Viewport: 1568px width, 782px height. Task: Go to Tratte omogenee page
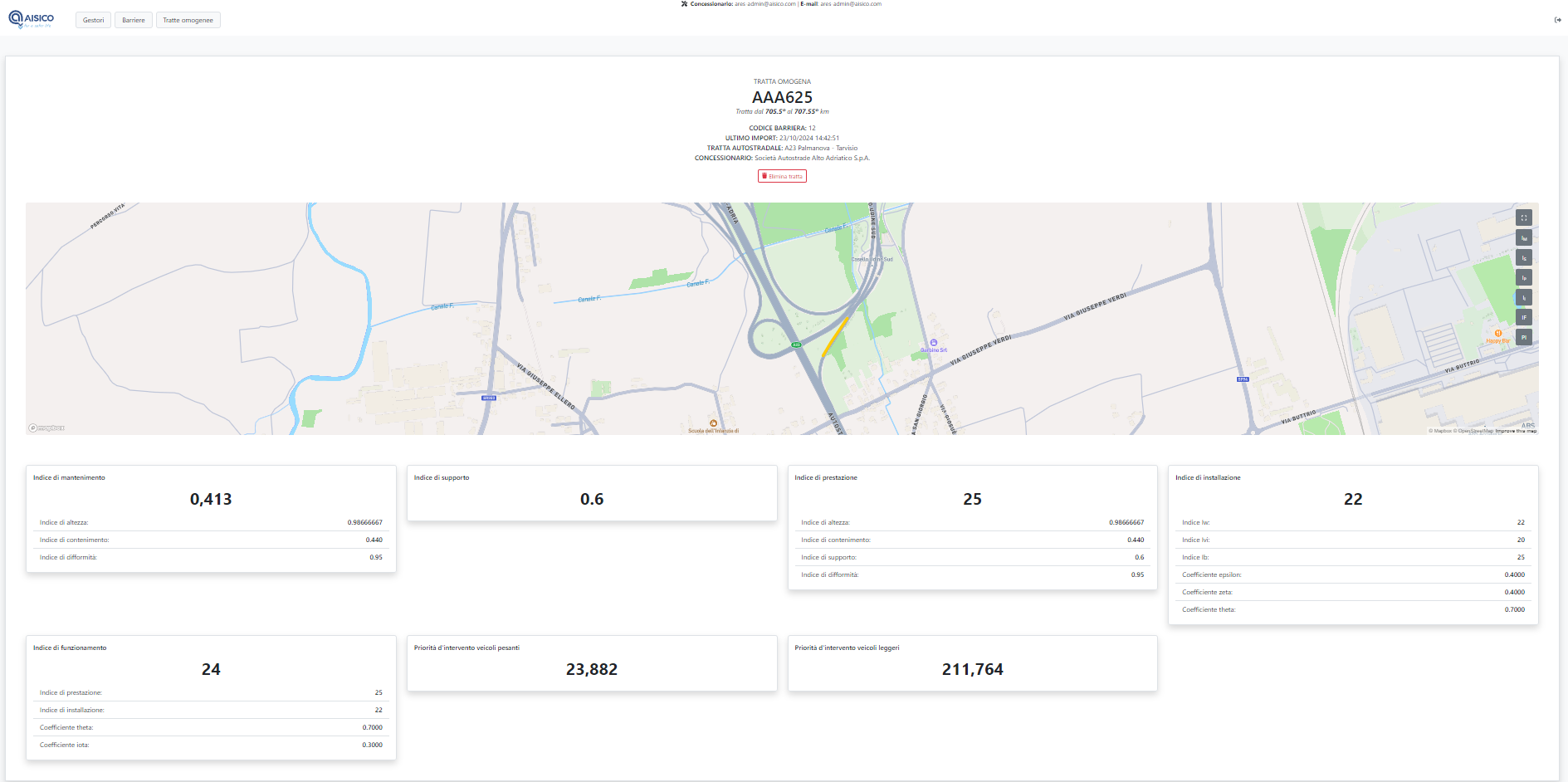tap(188, 20)
